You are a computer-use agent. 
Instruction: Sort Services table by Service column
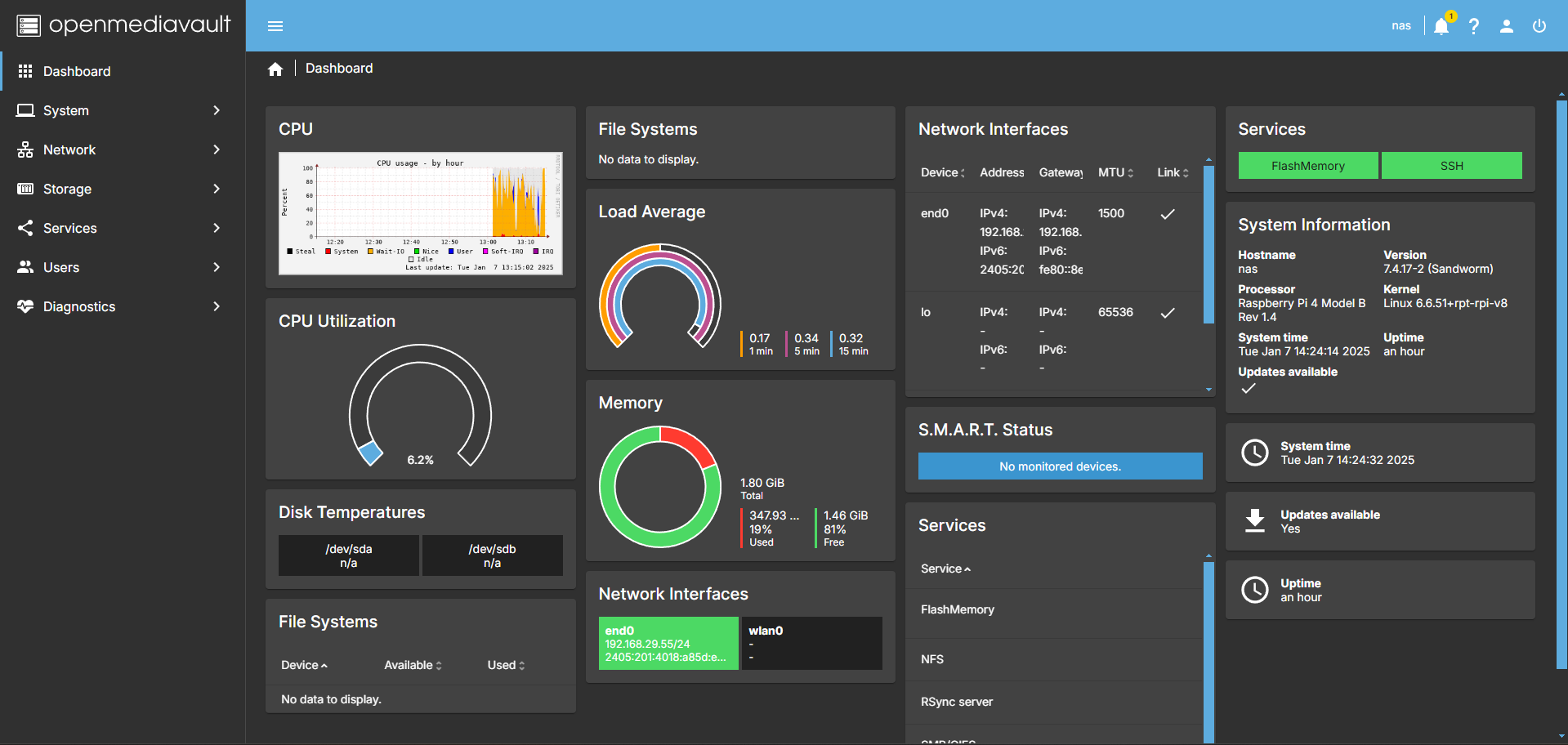point(945,569)
